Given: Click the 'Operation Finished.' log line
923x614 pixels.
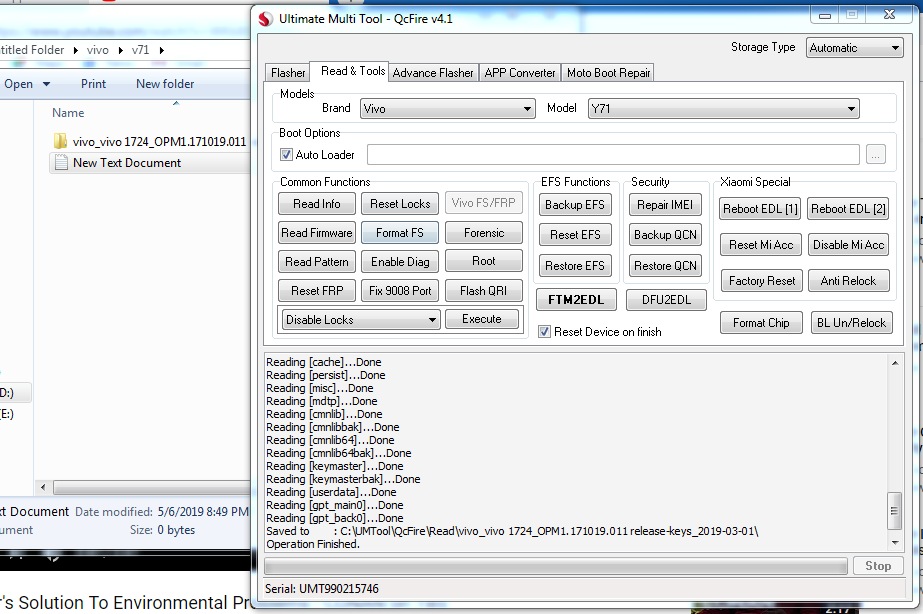Looking at the screenshot, I should pyautogui.click(x=313, y=545).
